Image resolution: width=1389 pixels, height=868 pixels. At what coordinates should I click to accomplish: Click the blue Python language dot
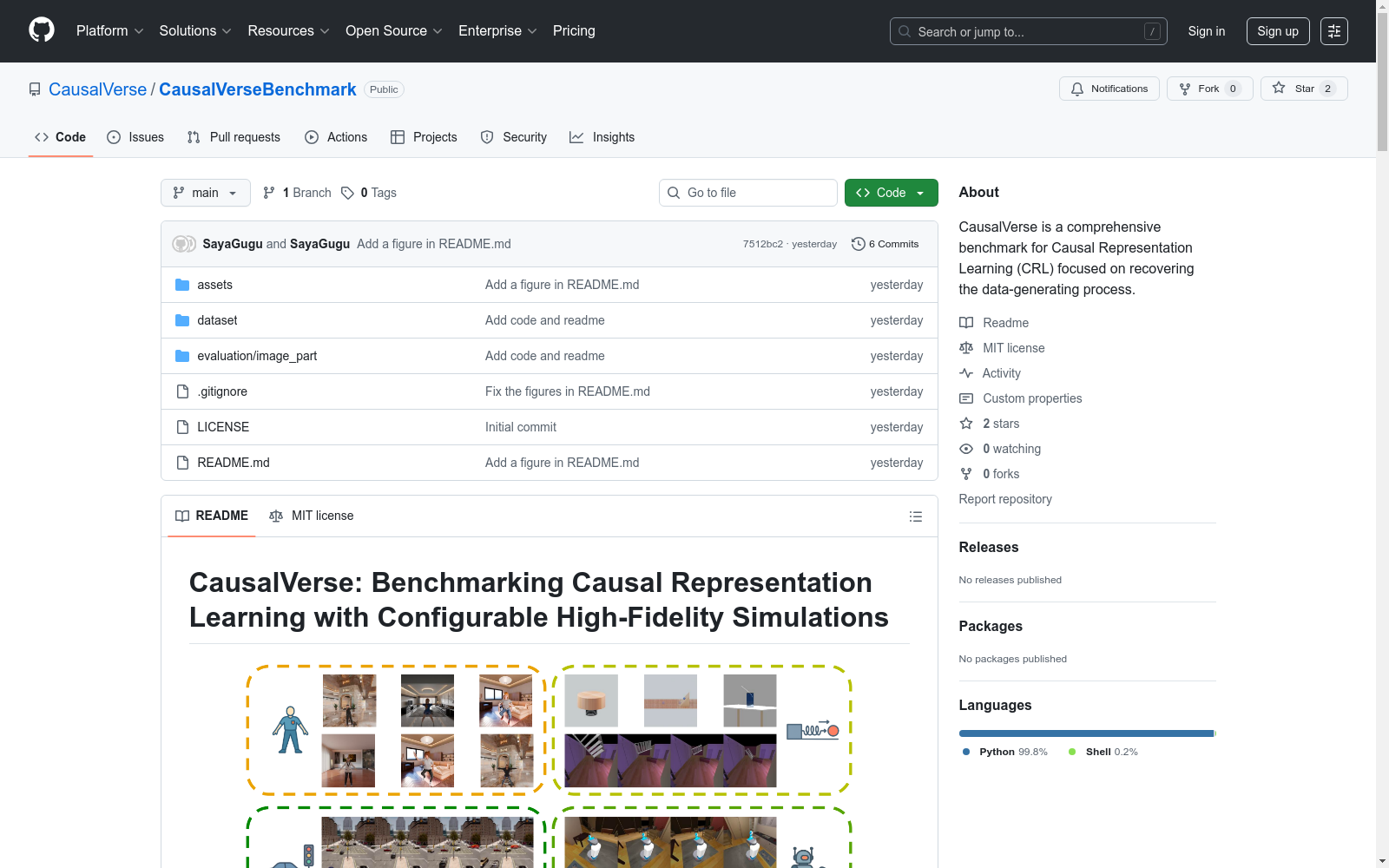point(966,752)
